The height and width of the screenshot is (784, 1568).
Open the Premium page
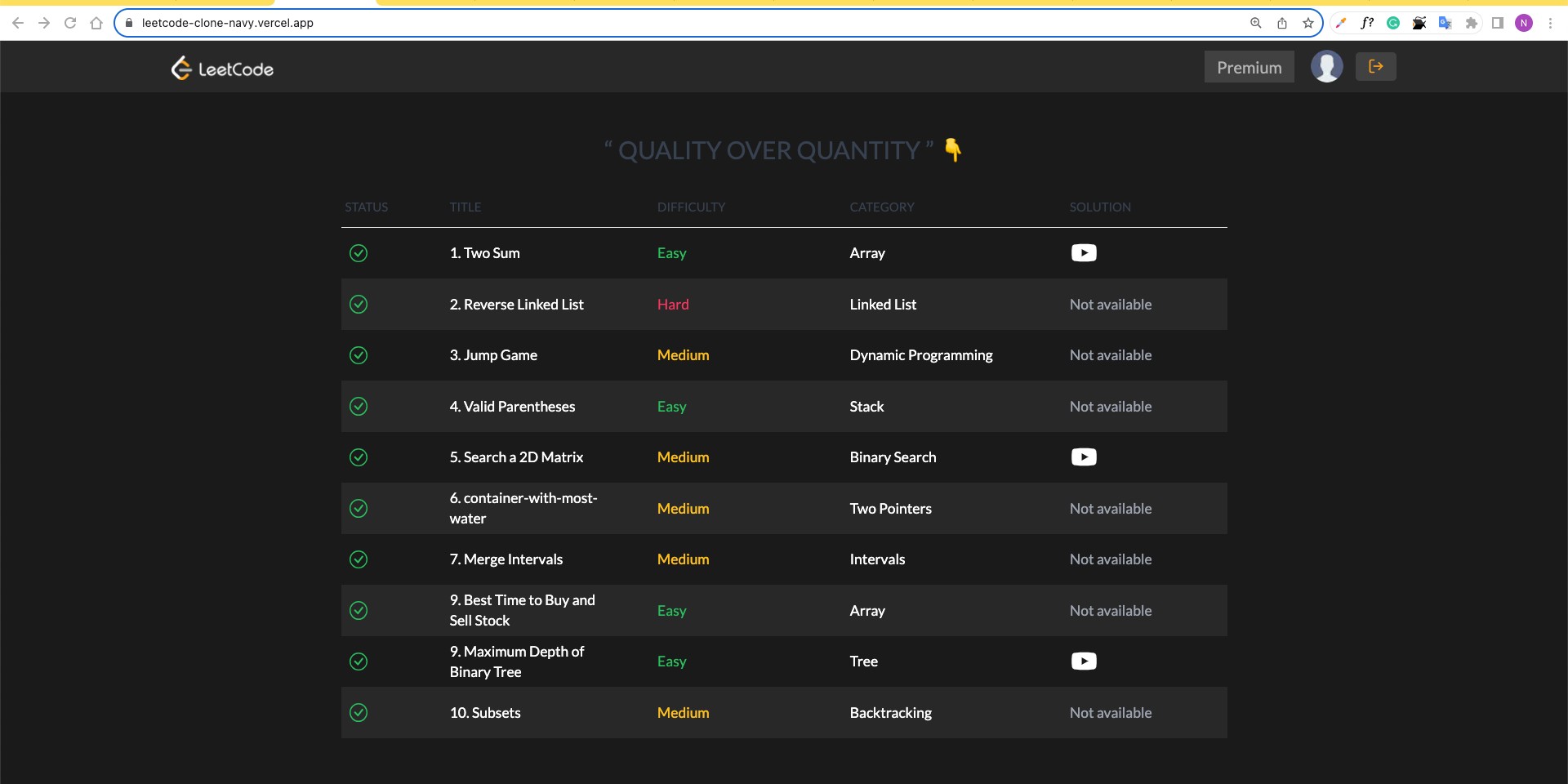pyautogui.click(x=1249, y=67)
